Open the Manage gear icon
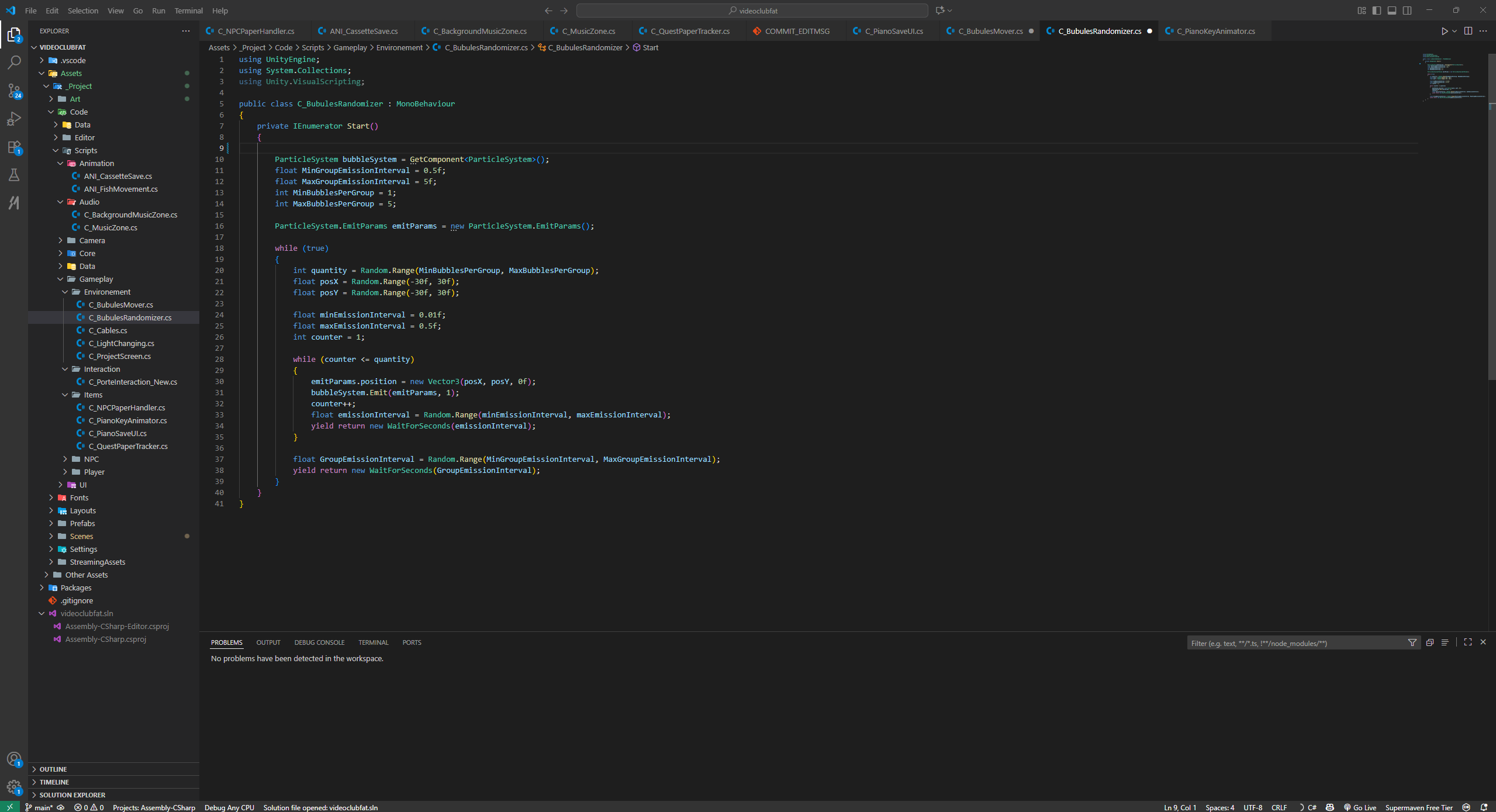The image size is (1496, 812). pyautogui.click(x=14, y=786)
